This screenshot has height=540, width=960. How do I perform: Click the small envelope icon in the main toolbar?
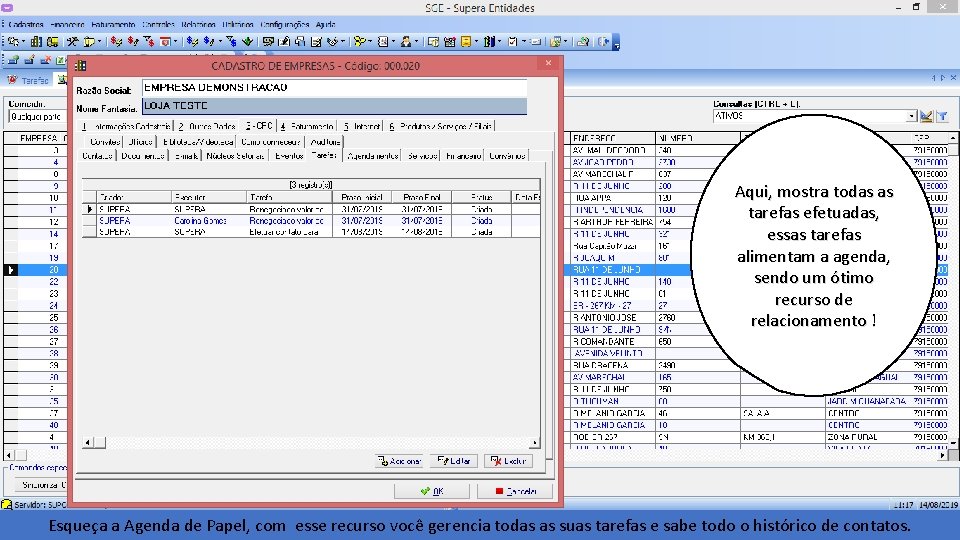(x=536, y=42)
